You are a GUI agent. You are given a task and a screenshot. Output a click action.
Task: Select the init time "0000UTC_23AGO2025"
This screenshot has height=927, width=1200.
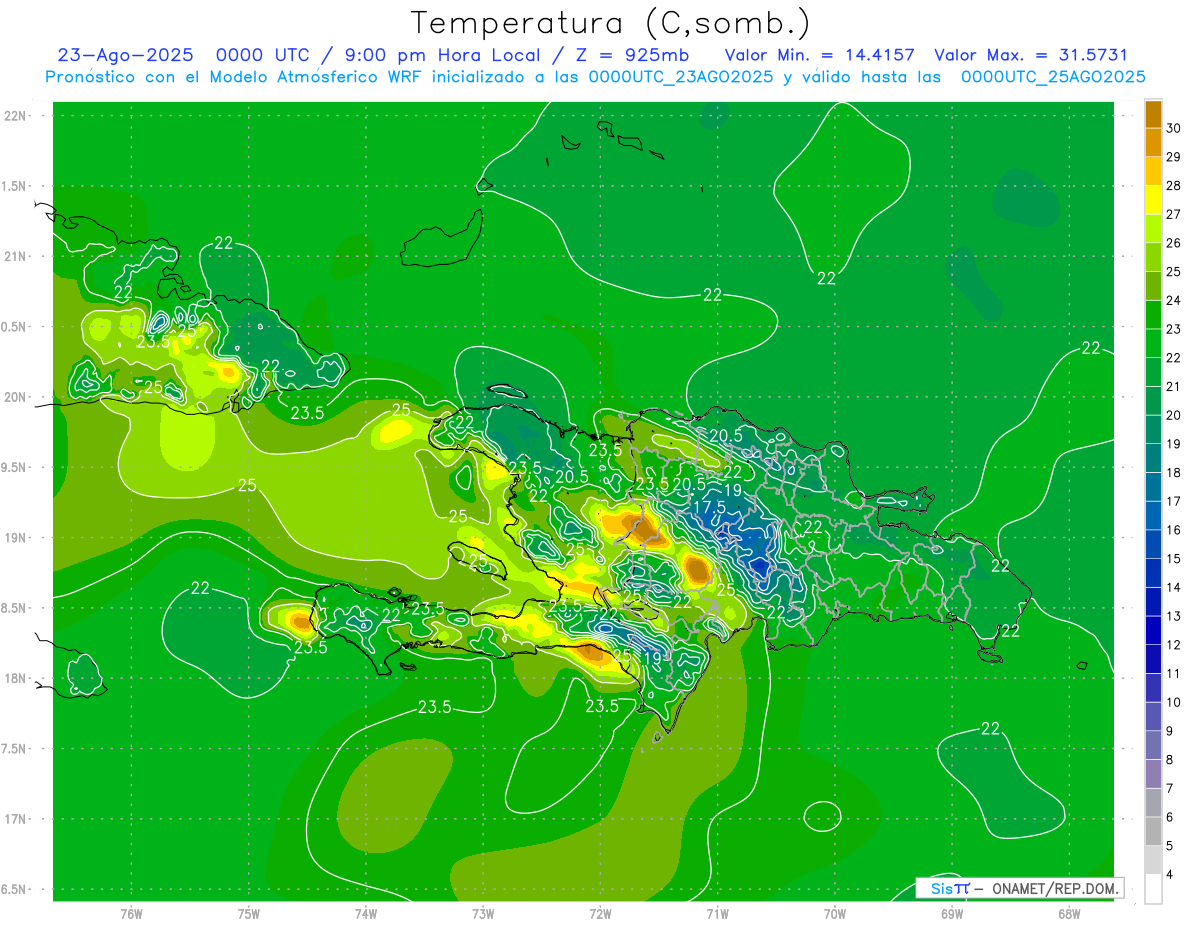(x=681, y=77)
